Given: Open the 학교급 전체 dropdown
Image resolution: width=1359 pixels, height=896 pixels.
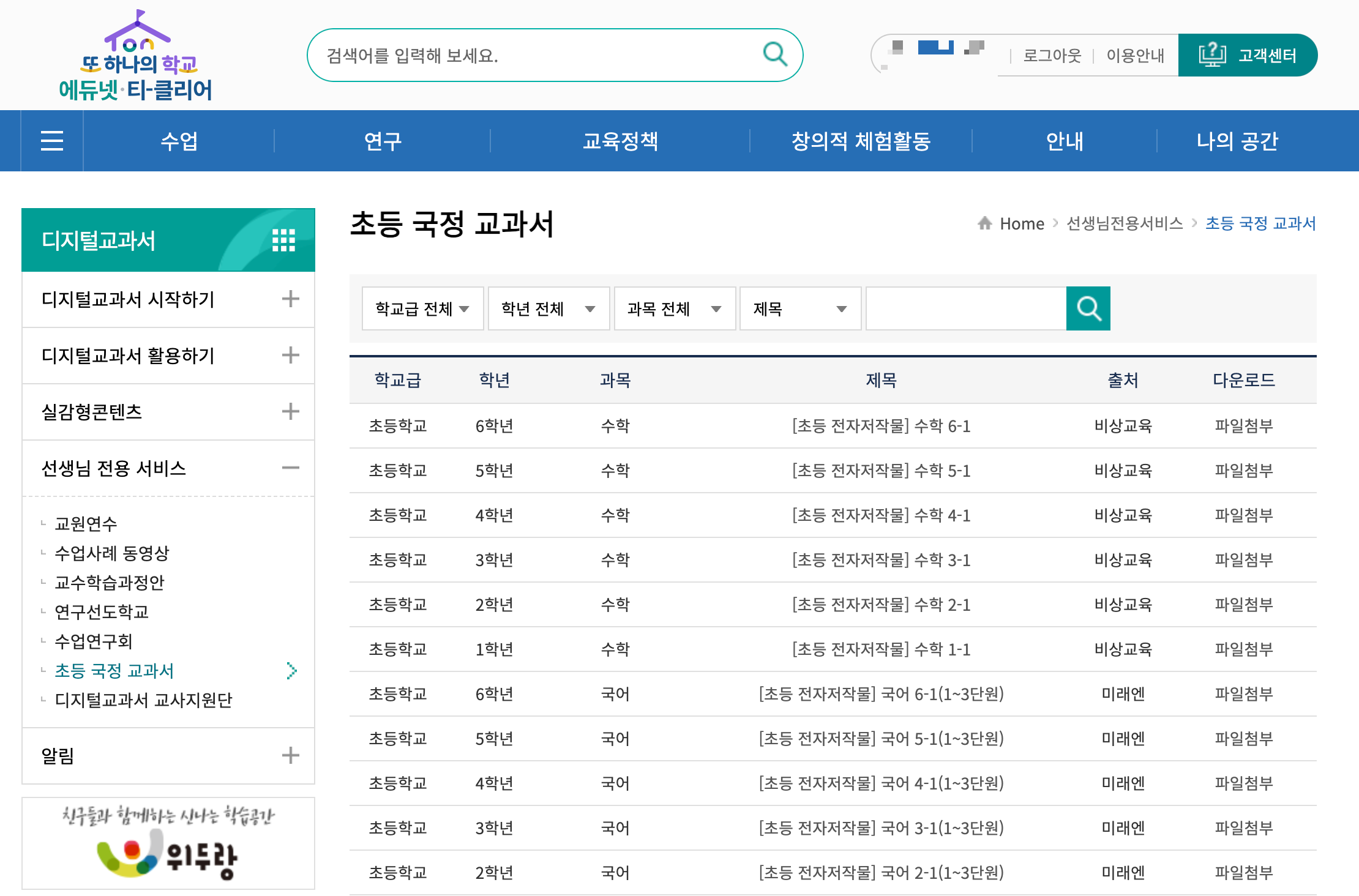Looking at the screenshot, I should (x=422, y=308).
